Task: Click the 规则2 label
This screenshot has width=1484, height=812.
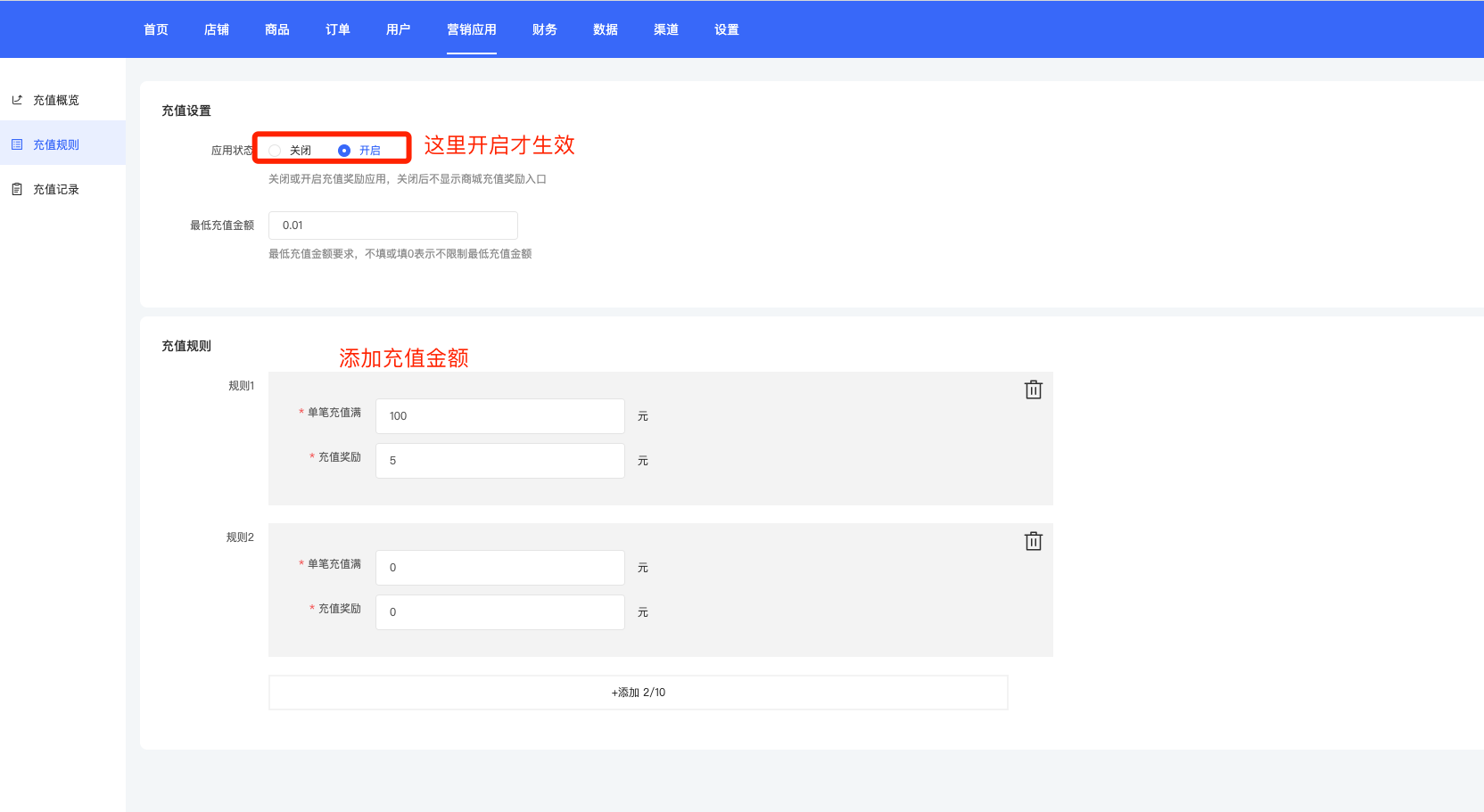Action: [x=240, y=537]
